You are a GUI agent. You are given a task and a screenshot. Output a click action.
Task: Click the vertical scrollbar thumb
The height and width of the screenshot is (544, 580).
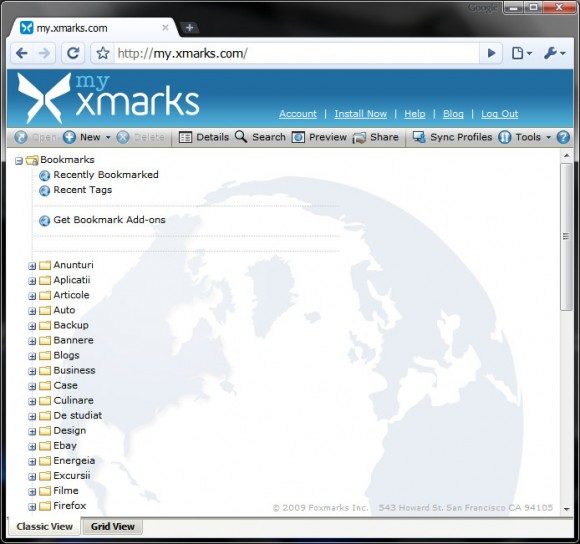[566, 237]
